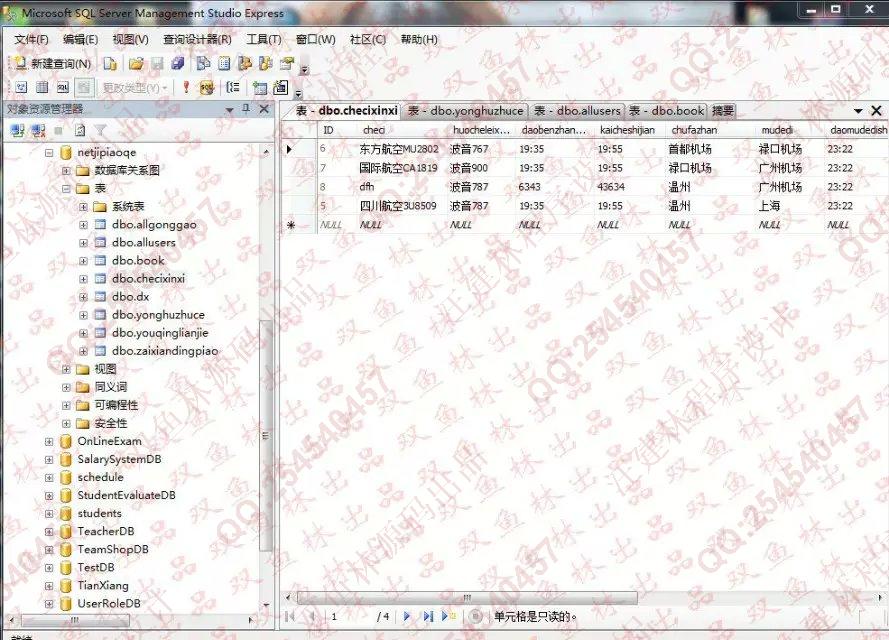Switch to the 摘要 tab
Image resolution: width=889 pixels, height=640 pixels.
tap(723, 111)
